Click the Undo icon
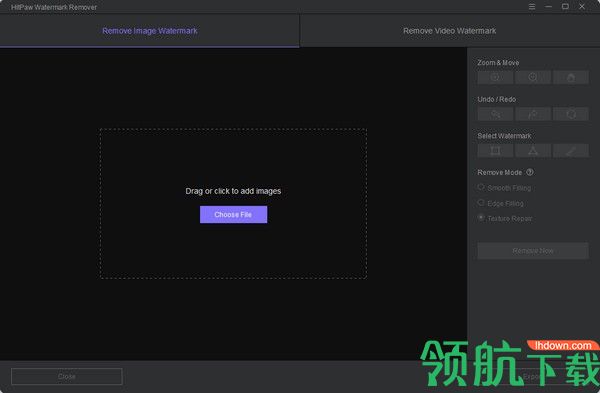The image size is (600, 393). (495, 114)
